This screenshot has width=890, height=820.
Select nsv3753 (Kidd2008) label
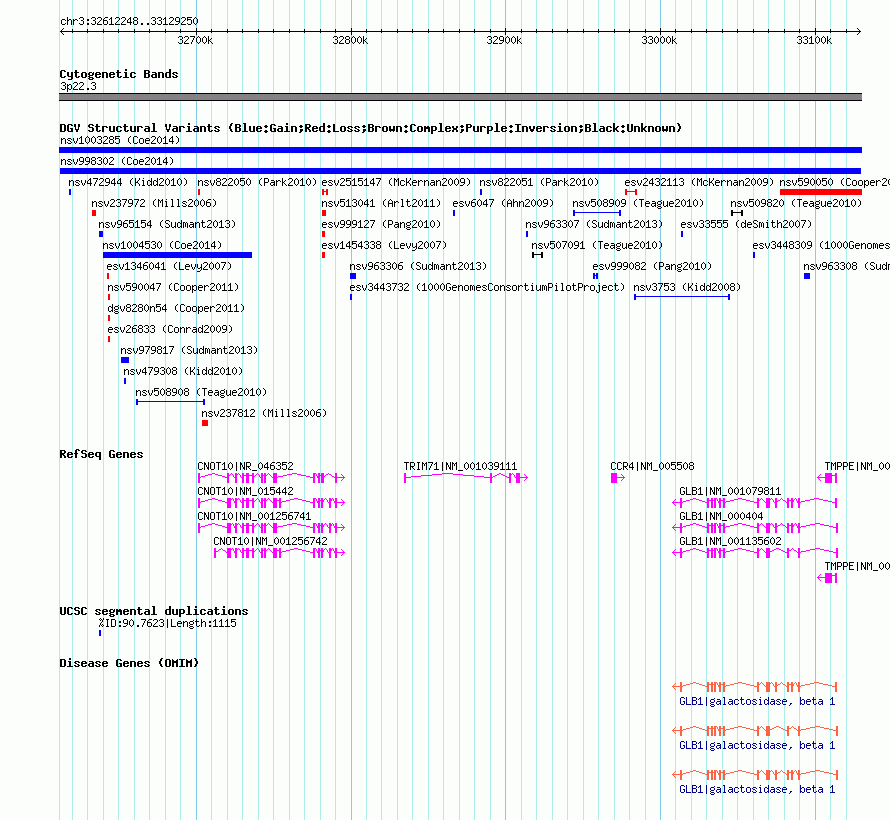687,287
